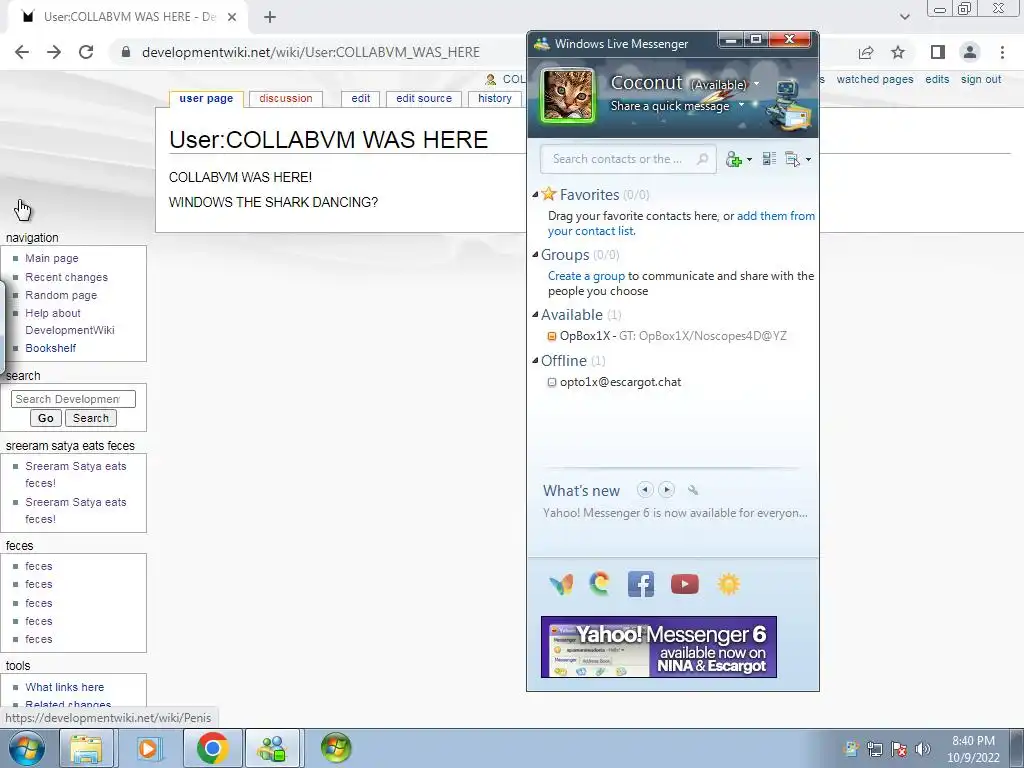
Task: Bookmark this page with the star icon
Action: click(898, 52)
